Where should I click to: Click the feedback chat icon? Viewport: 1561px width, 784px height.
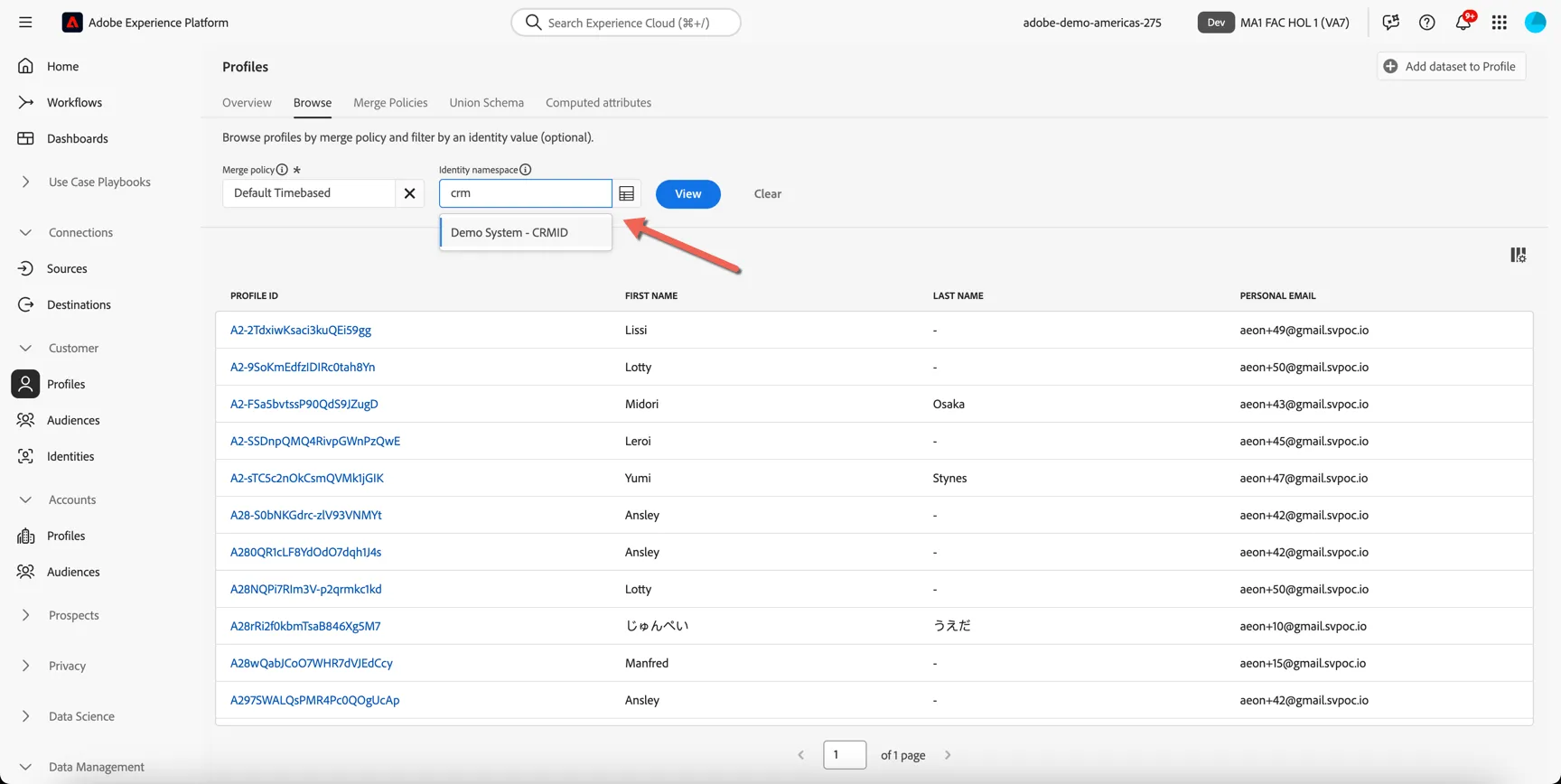tap(1390, 23)
